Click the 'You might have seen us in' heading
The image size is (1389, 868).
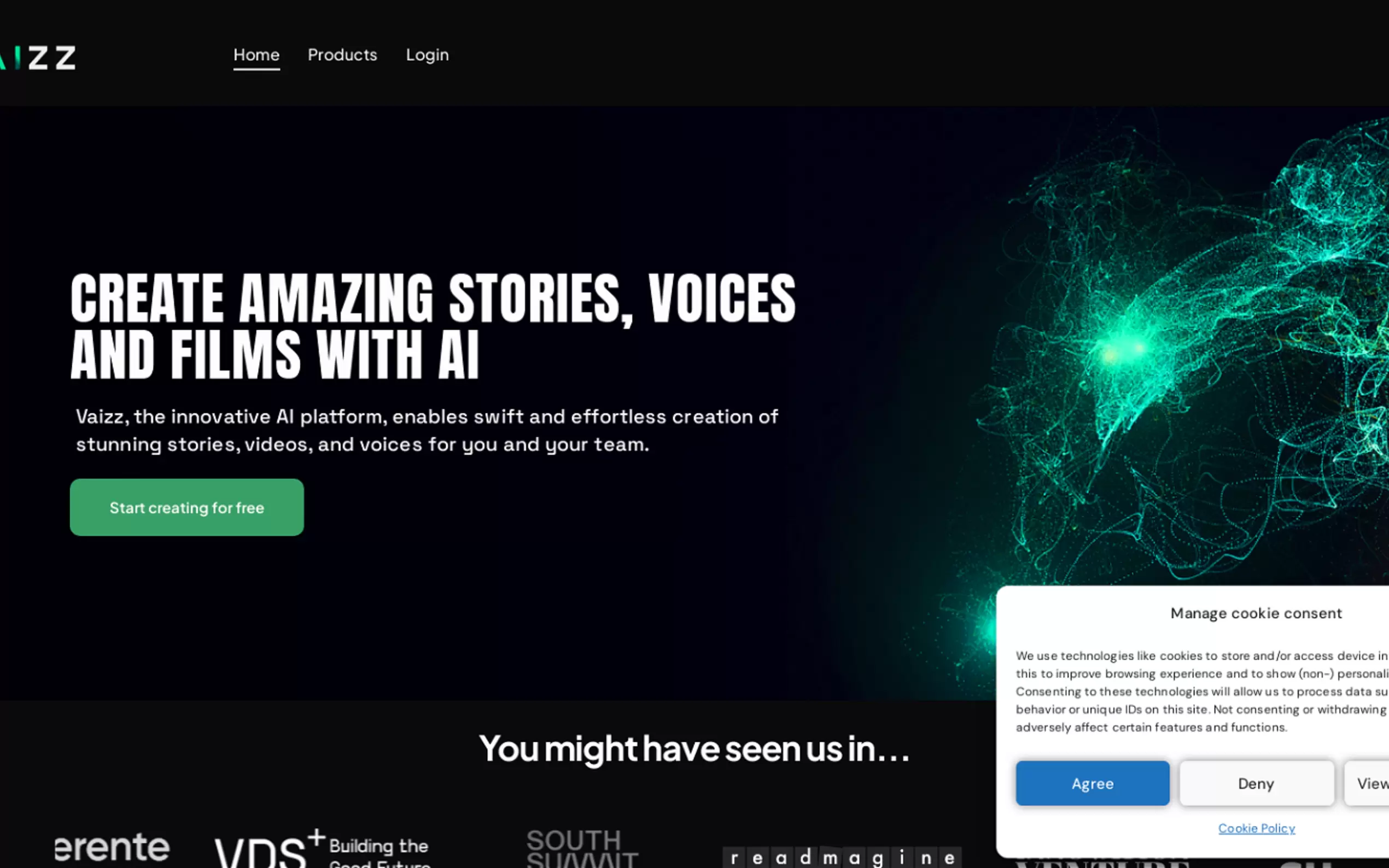coord(694,749)
